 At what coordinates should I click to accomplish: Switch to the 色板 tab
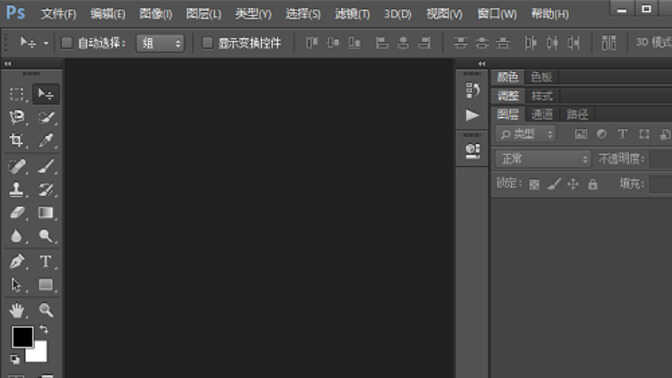pyautogui.click(x=541, y=77)
